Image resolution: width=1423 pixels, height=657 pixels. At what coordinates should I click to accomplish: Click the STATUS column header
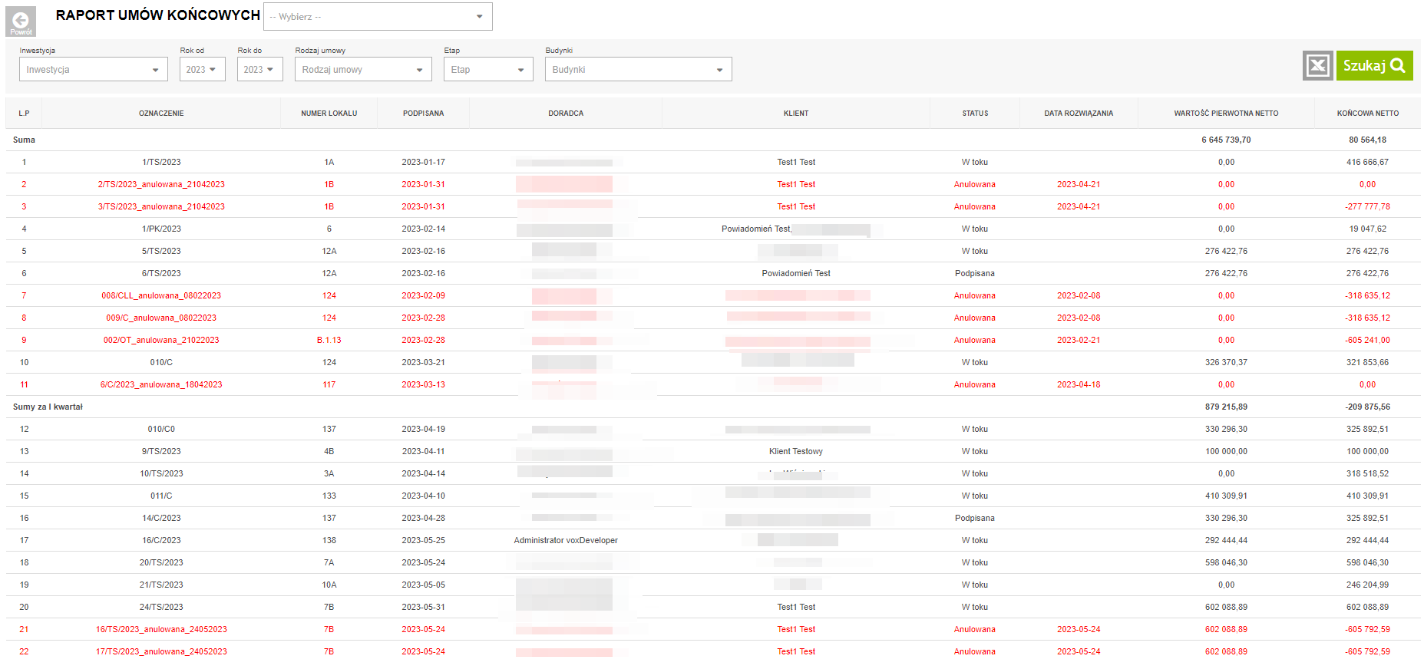pos(975,113)
